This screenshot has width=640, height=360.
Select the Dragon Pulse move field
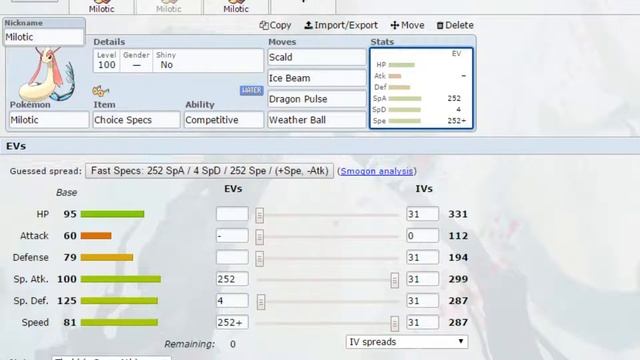tap(317, 99)
